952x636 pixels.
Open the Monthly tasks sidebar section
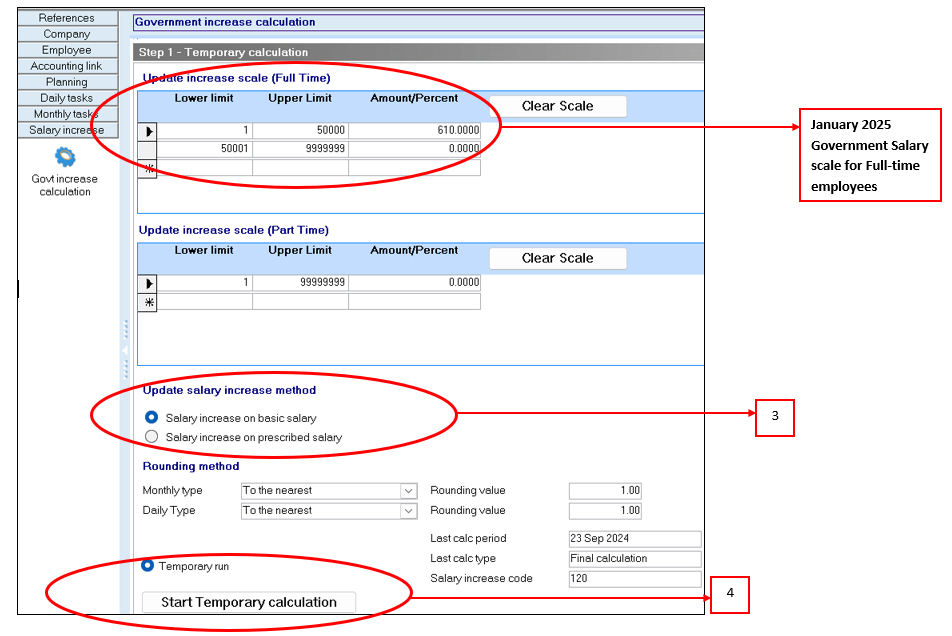tap(67, 114)
